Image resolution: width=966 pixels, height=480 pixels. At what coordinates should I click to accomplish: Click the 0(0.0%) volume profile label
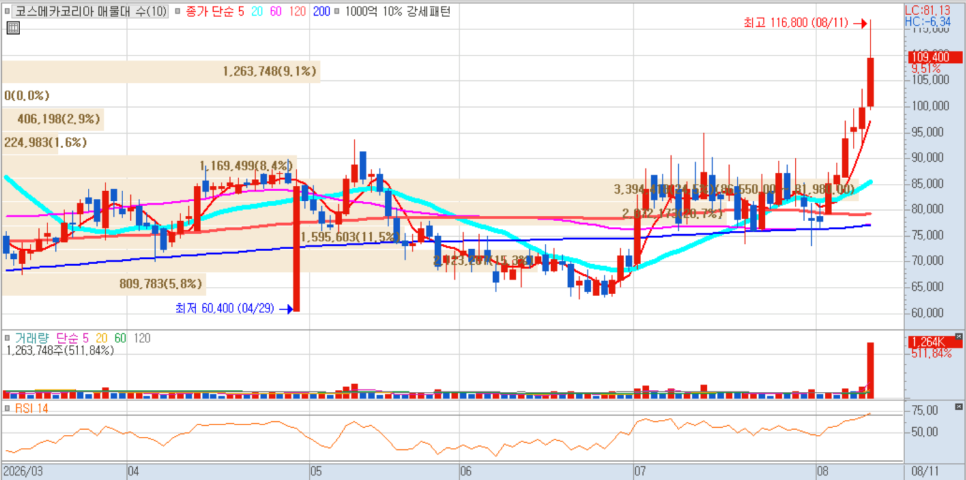click(26, 96)
